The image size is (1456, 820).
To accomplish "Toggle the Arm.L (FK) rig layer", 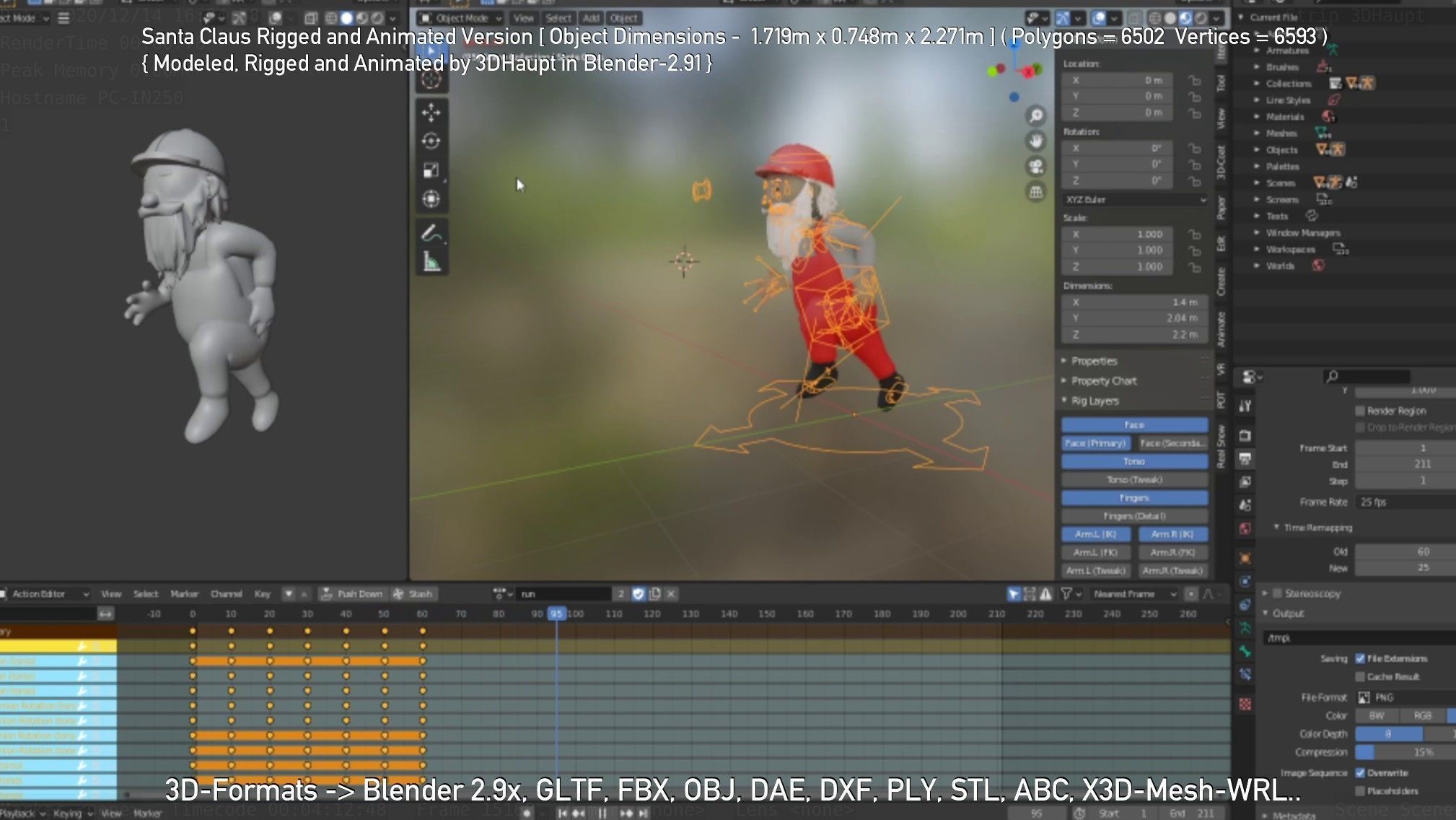I will pos(1095,552).
